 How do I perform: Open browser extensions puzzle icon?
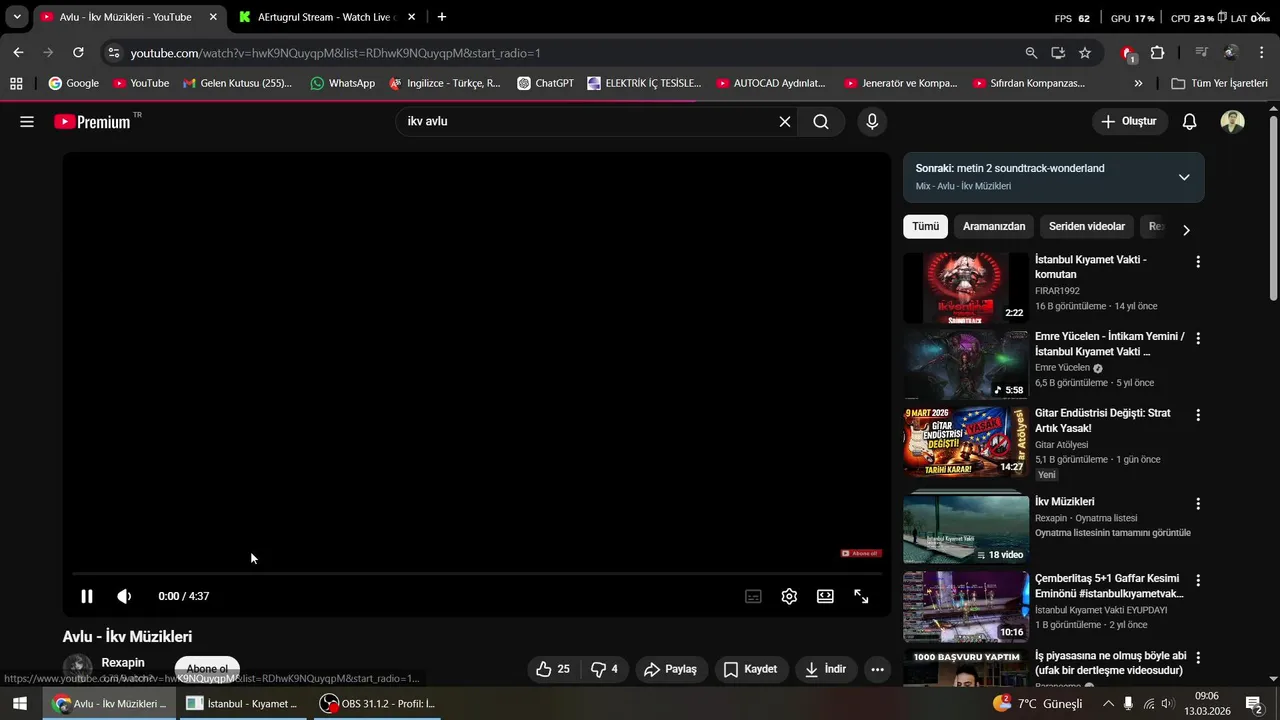(x=1157, y=53)
